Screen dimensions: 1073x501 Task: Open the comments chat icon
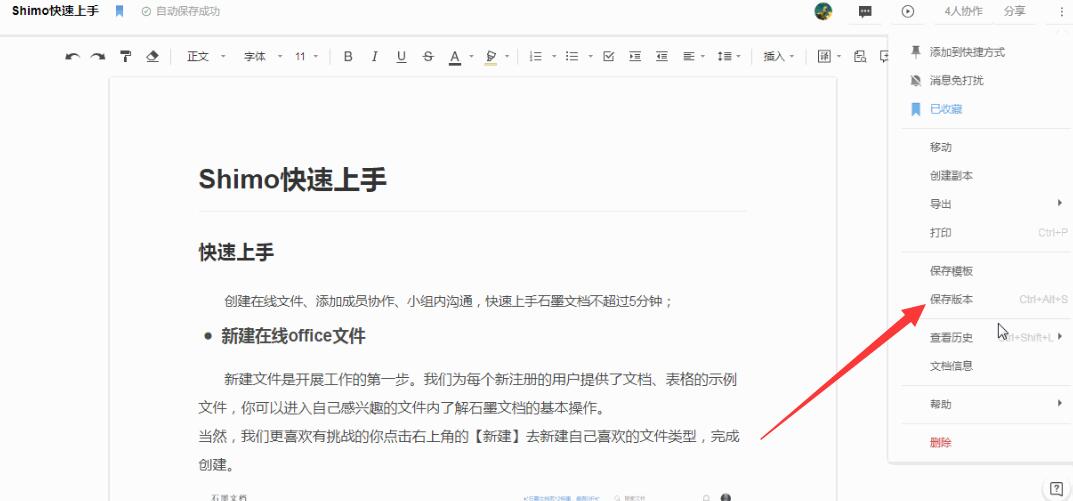click(865, 12)
